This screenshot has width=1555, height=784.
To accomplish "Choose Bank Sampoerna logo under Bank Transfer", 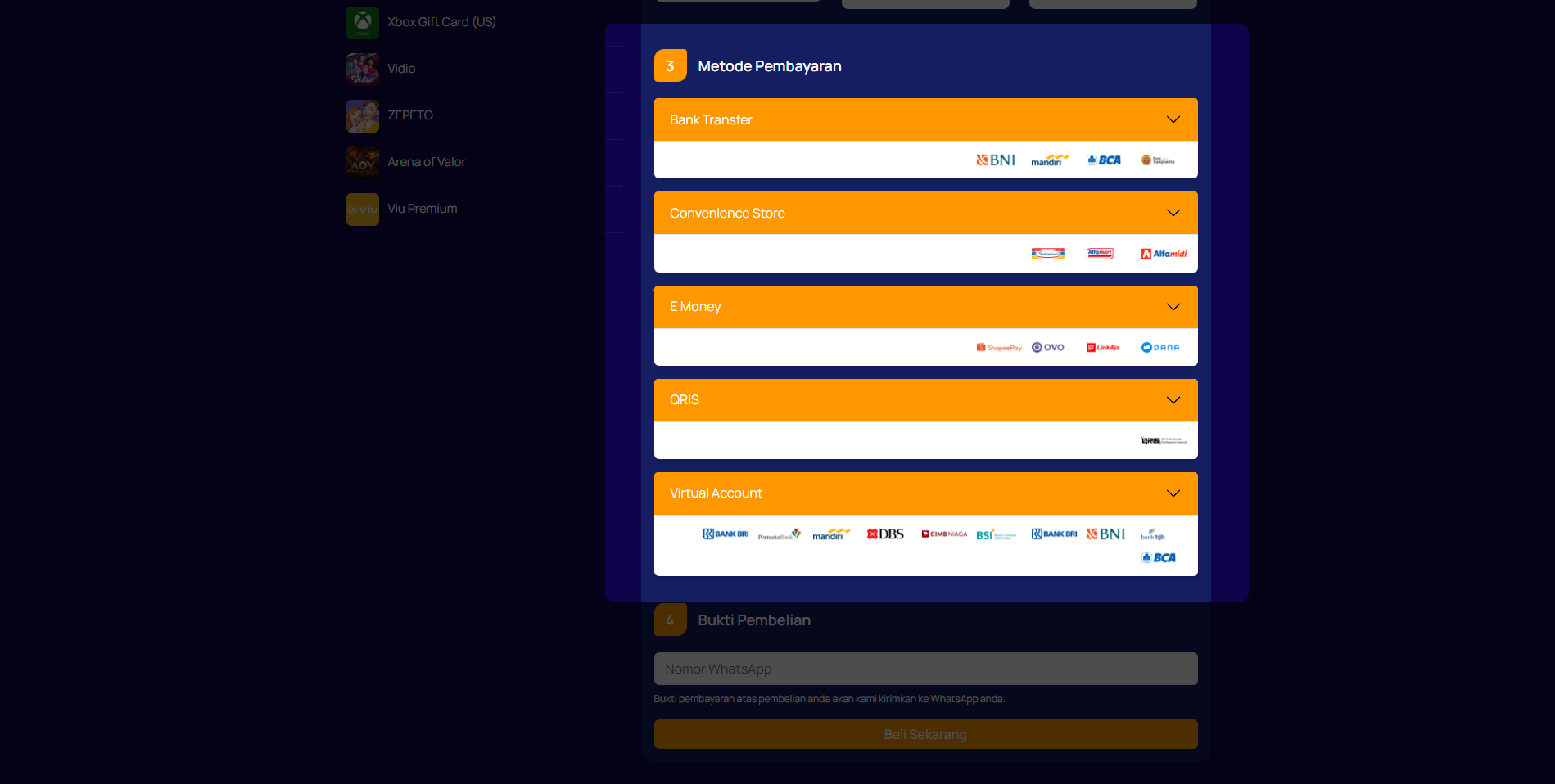I will click(x=1158, y=160).
